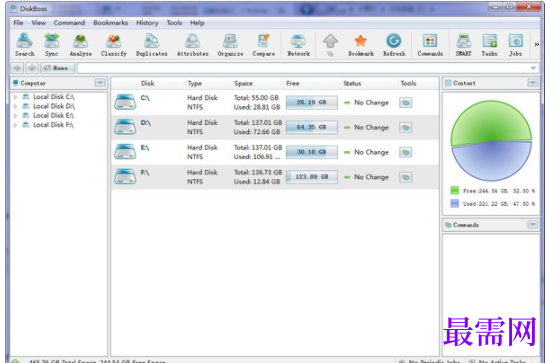This screenshot has width=555, height=363.
Task: Open the Bookmarks menu
Action: (x=111, y=23)
